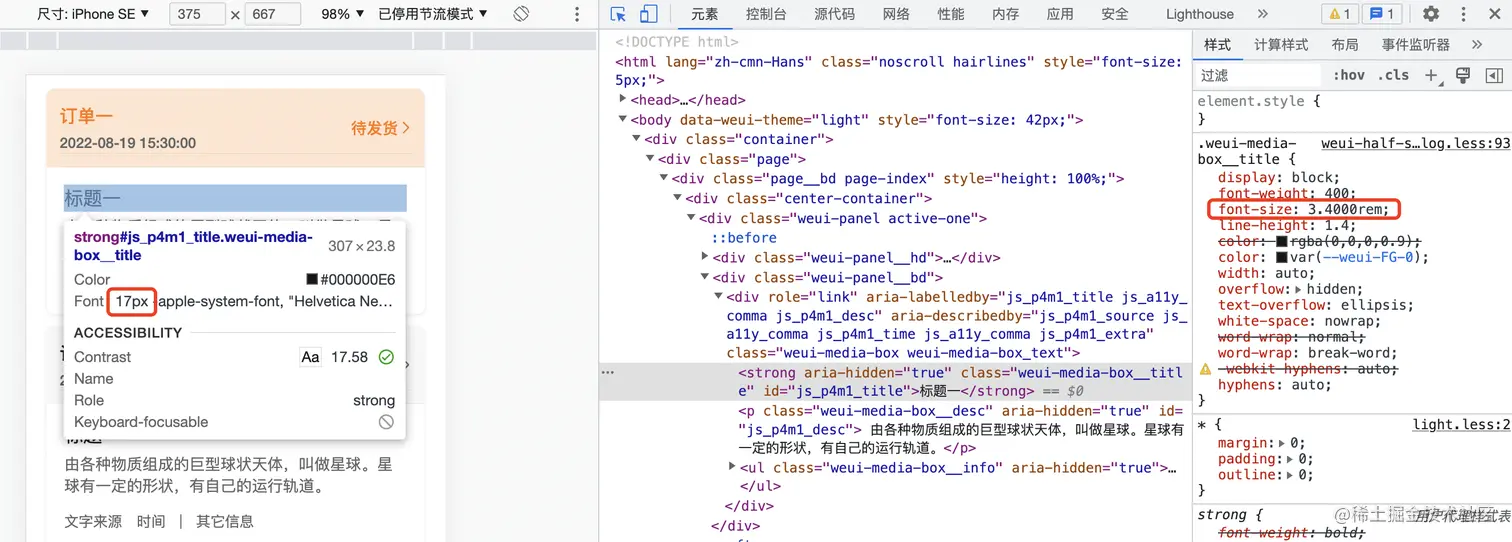Switch to the 控制台 tab
This screenshot has width=1512, height=542.
click(766, 14)
